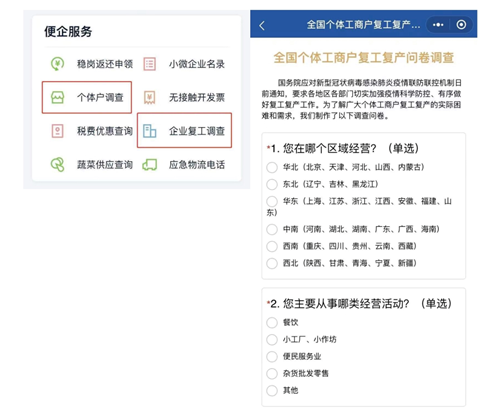The image size is (500, 415).
Task: Select the 华东 region radio button
Action: [x=272, y=201]
